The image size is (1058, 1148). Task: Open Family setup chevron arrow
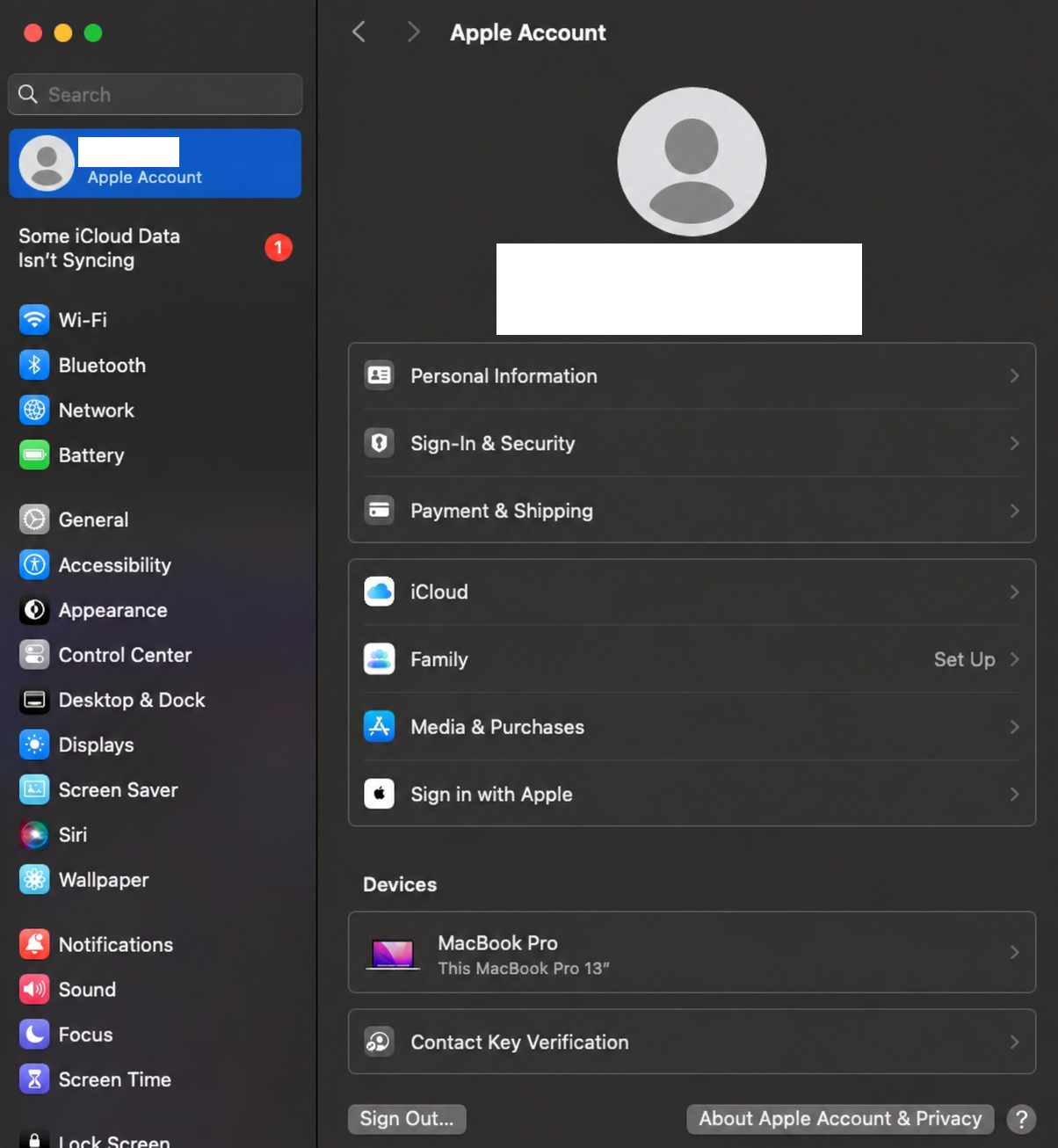[1014, 659]
